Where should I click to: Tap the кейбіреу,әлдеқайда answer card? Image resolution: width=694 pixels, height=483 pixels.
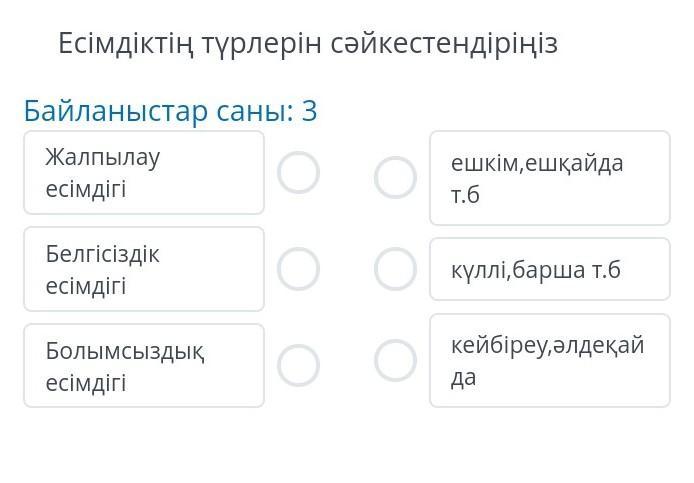tap(549, 360)
